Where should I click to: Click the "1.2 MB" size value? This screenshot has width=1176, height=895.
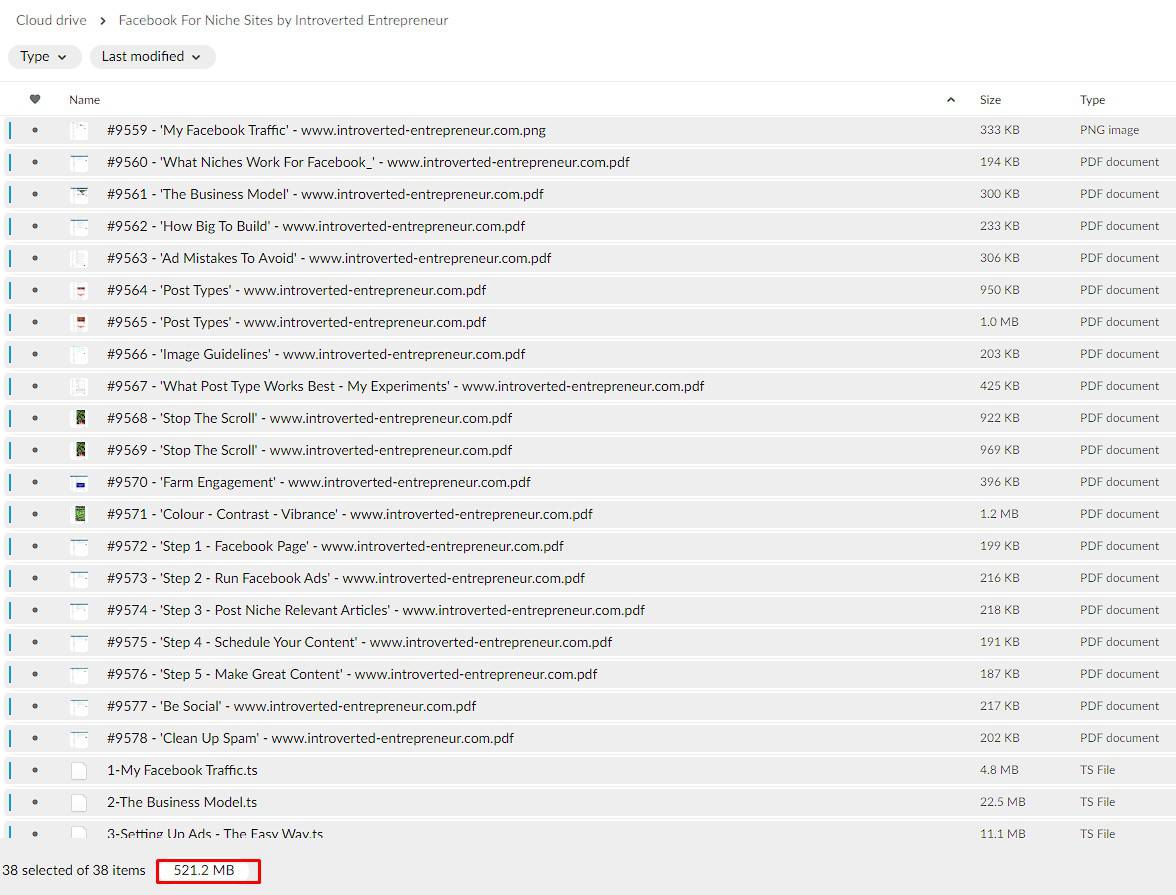(x=999, y=514)
